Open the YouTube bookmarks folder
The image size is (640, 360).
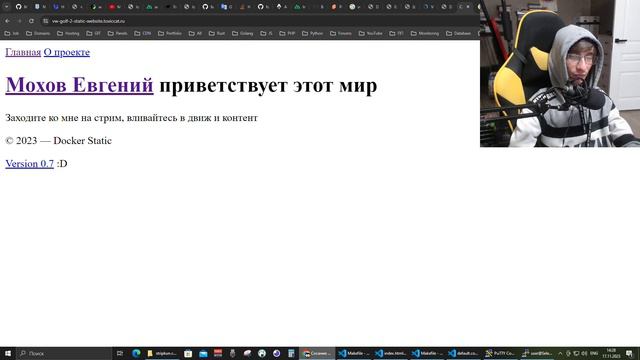coord(371,33)
